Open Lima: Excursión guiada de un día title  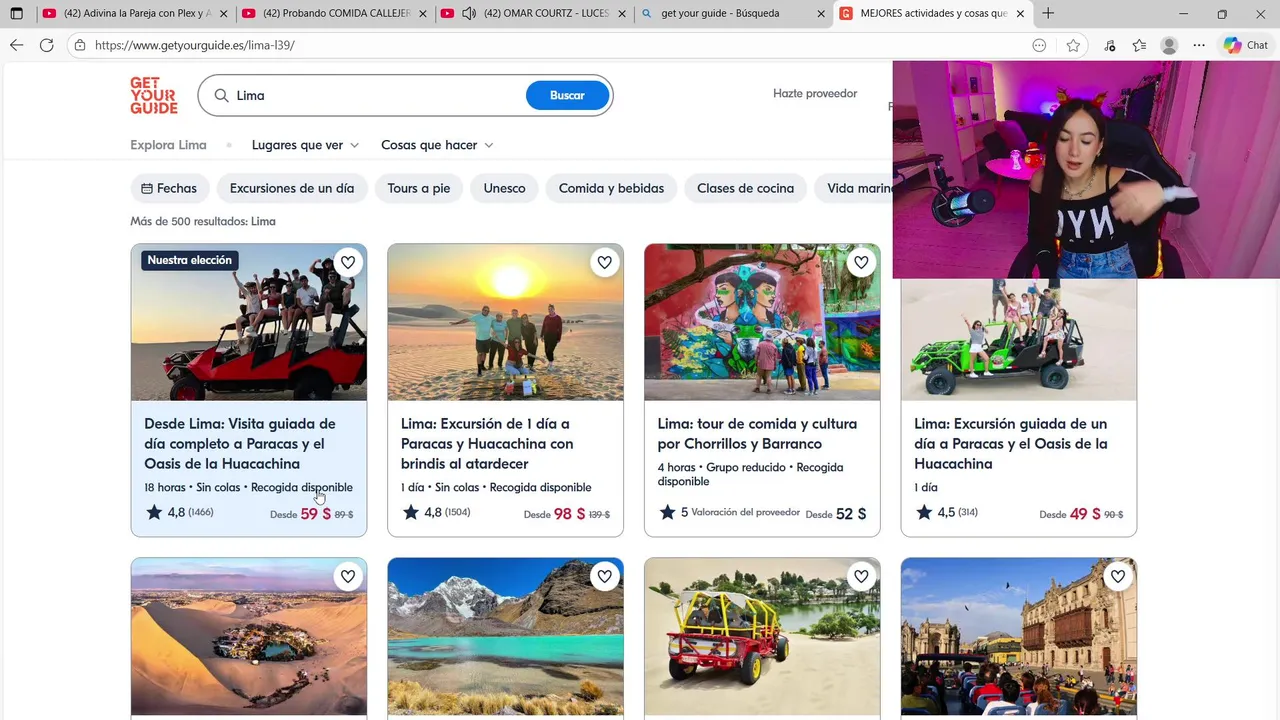point(1011,444)
